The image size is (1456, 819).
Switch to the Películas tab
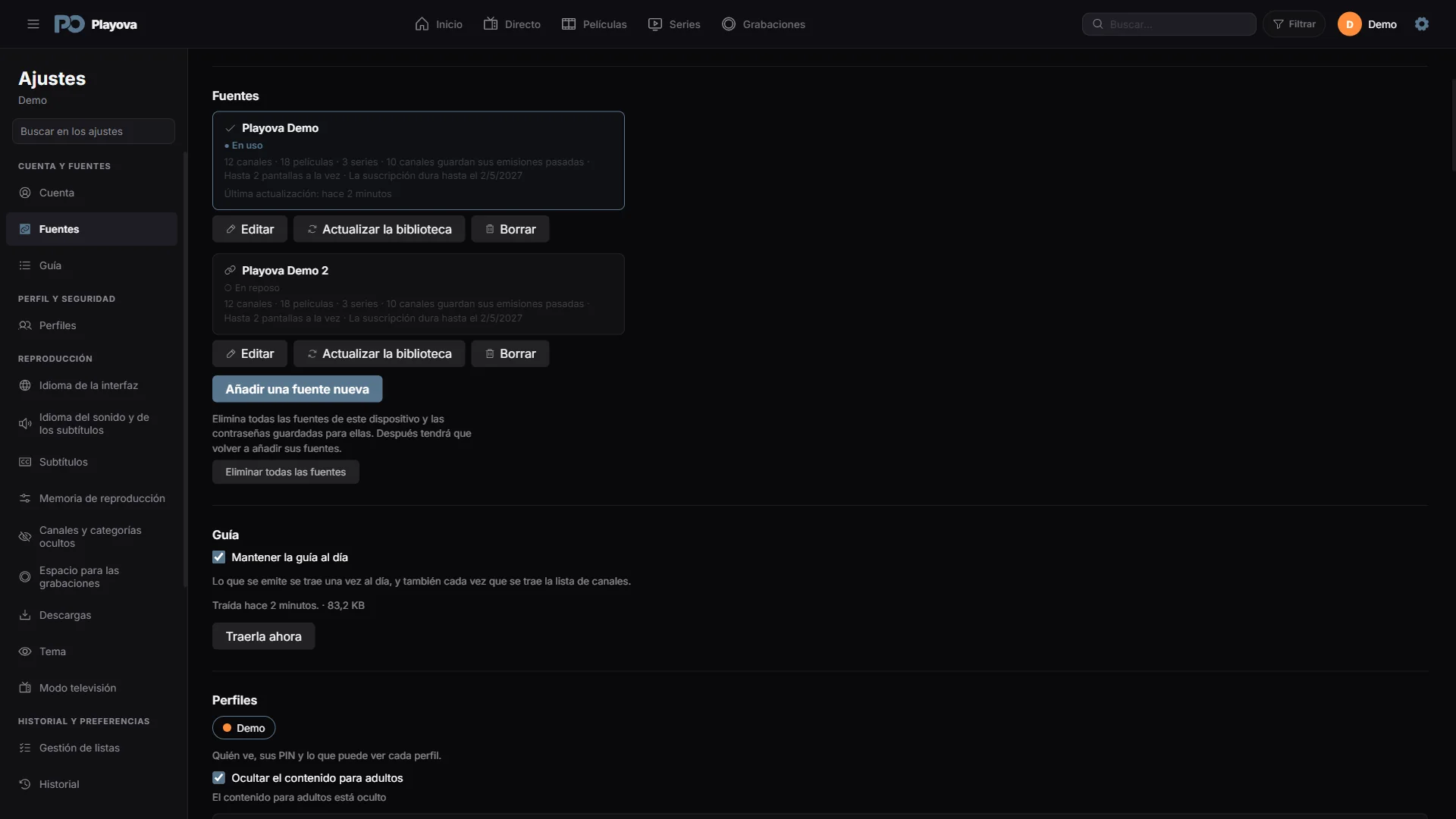(x=594, y=24)
